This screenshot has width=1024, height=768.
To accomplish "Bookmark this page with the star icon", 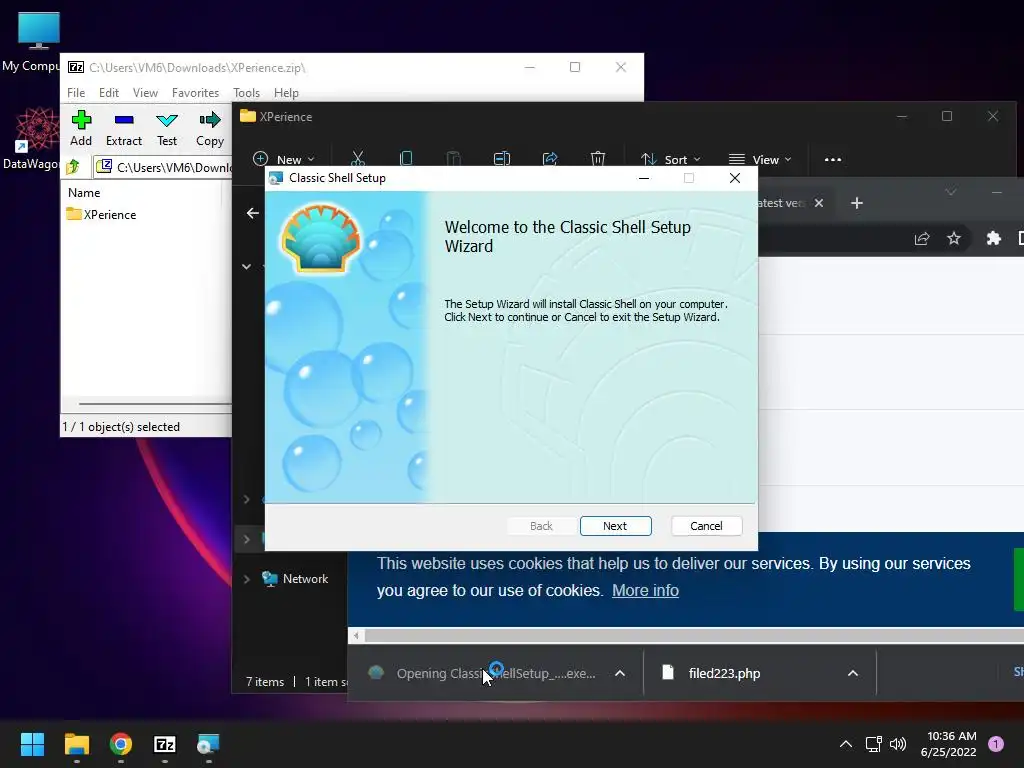I will click(954, 238).
